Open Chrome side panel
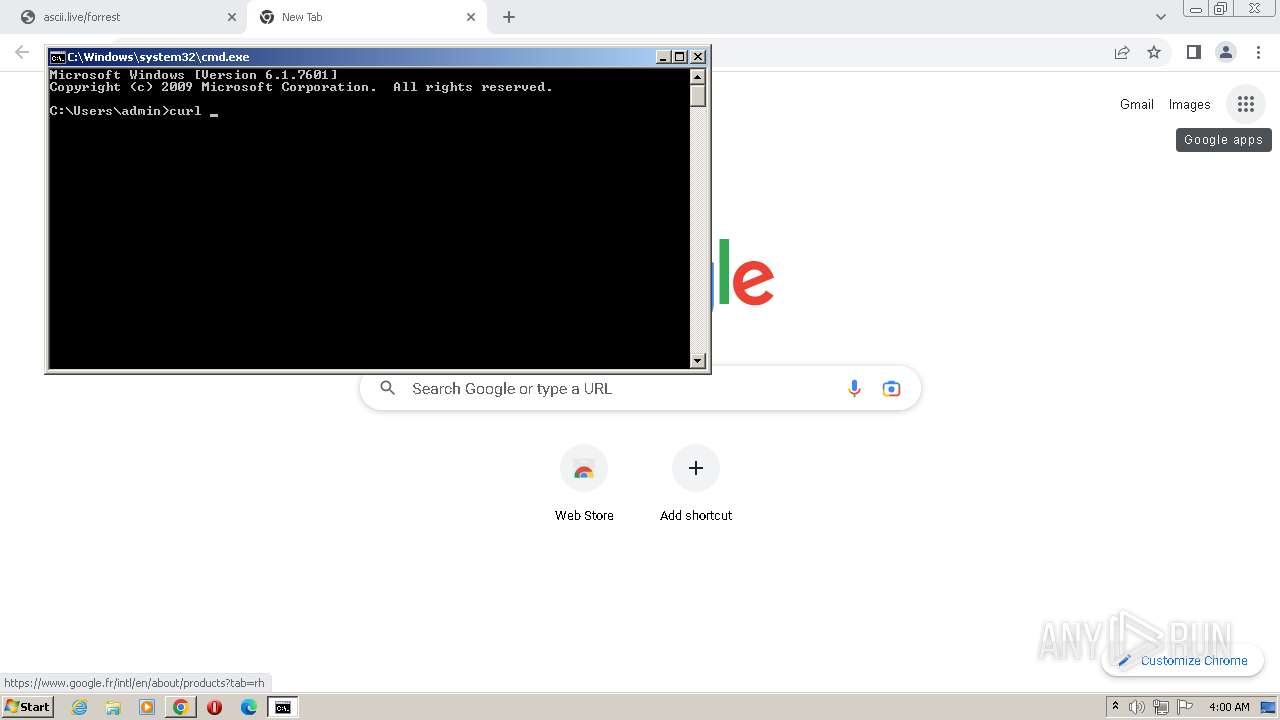 tap(1193, 52)
